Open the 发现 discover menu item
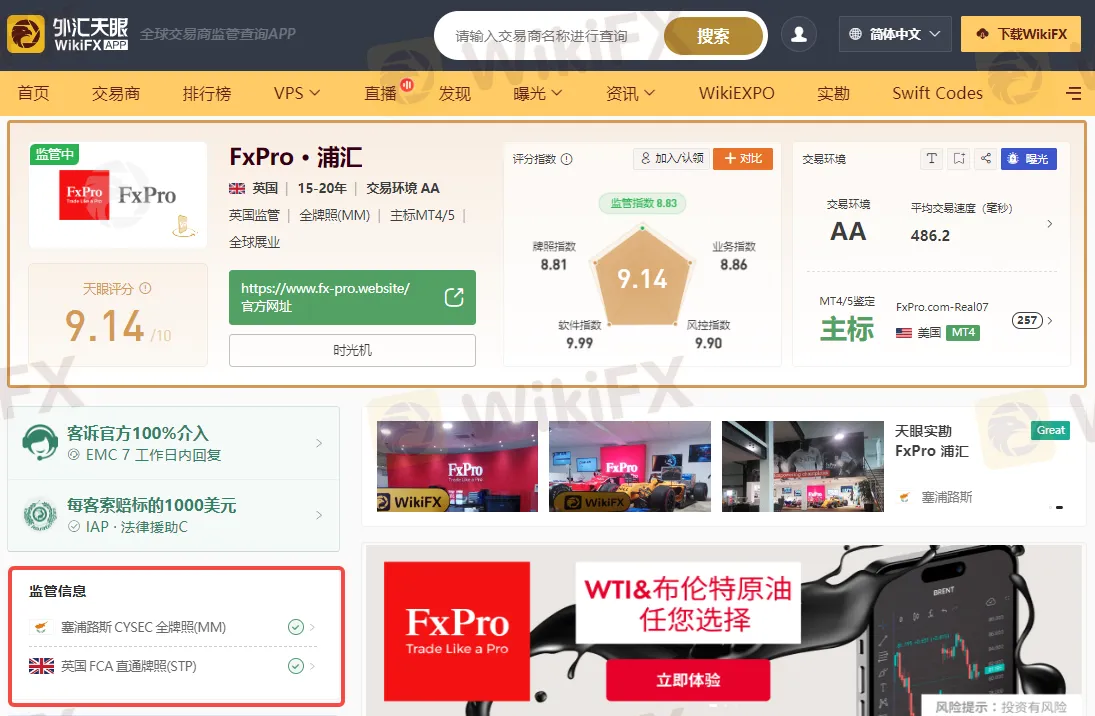1095x716 pixels. pos(455,93)
